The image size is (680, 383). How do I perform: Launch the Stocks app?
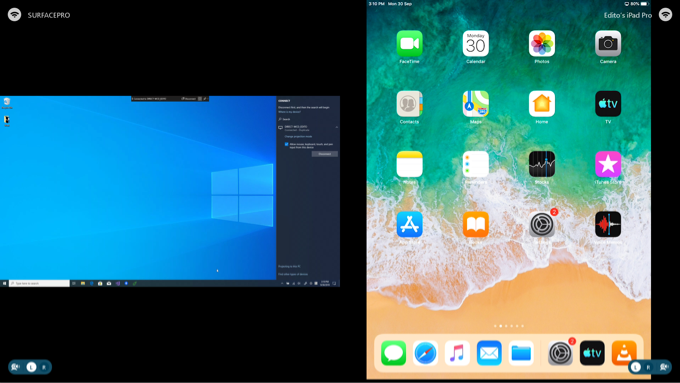point(542,164)
